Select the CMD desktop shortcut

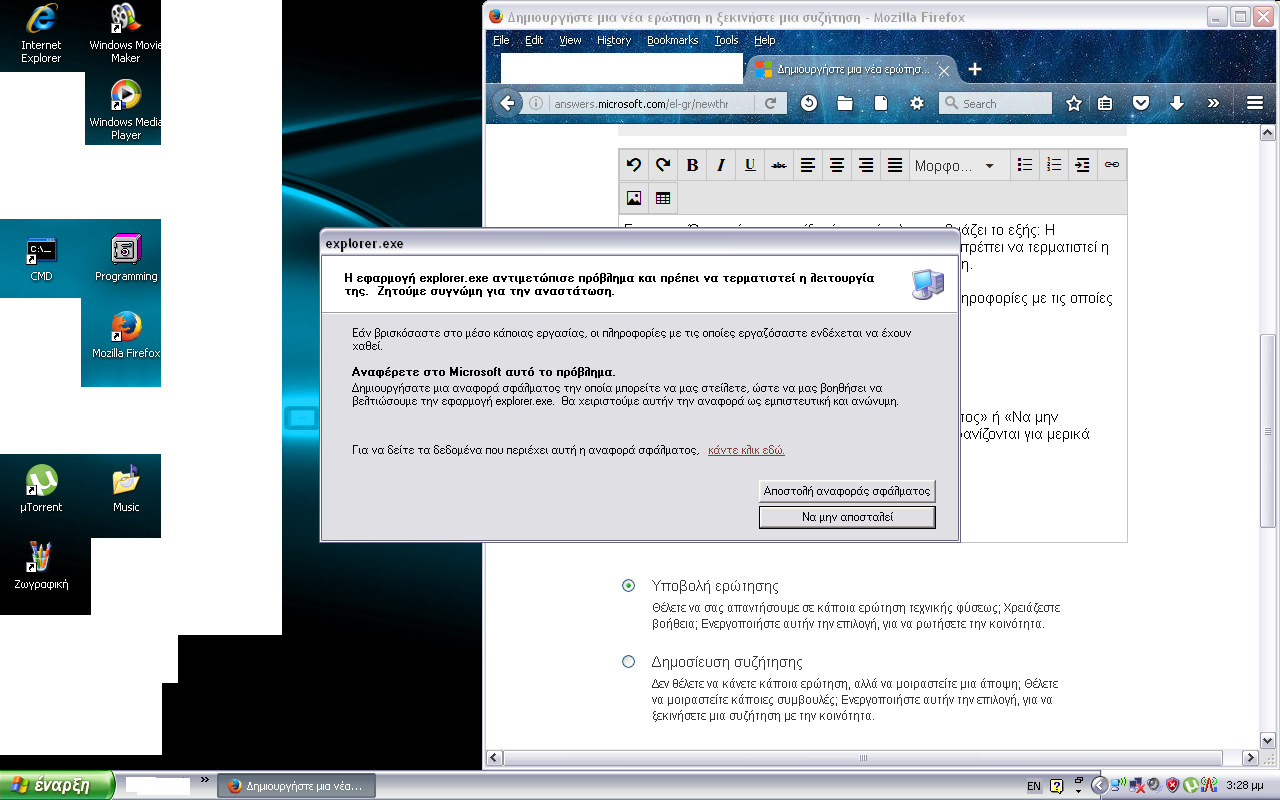click(x=41, y=259)
